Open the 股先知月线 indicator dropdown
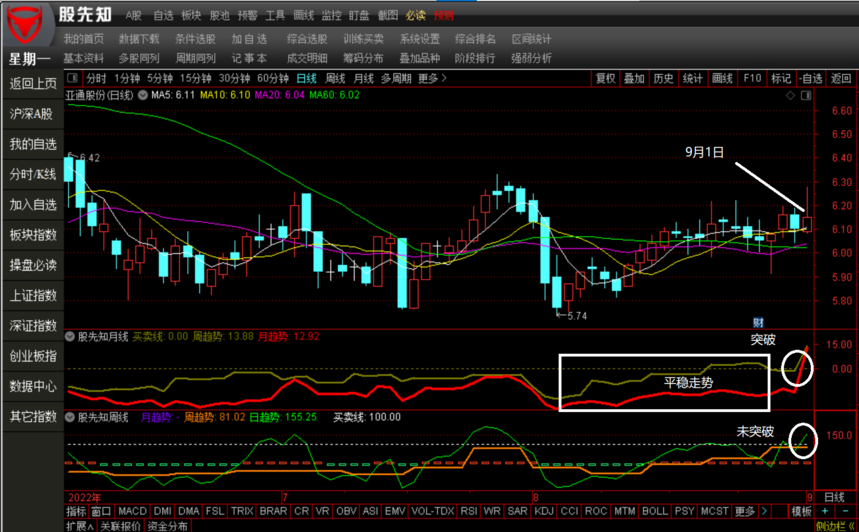This screenshot has width=859, height=532. tap(70, 336)
